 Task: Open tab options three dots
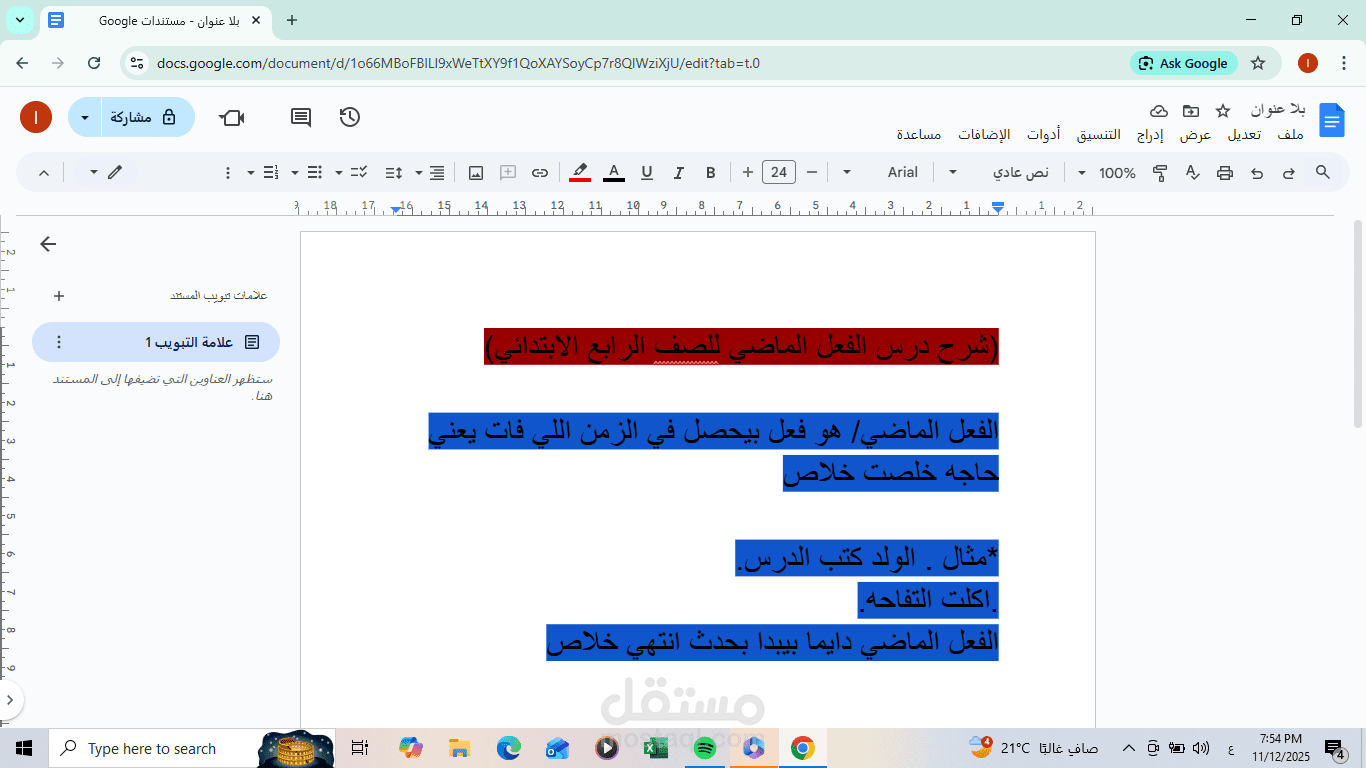(x=59, y=342)
